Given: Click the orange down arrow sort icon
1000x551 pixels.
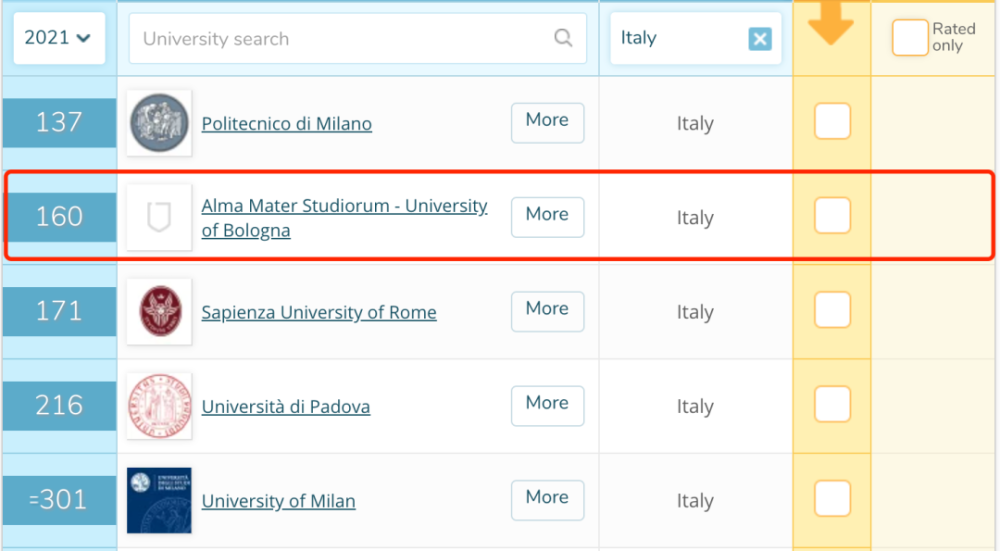Looking at the screenshot, I should click(831, 23).
